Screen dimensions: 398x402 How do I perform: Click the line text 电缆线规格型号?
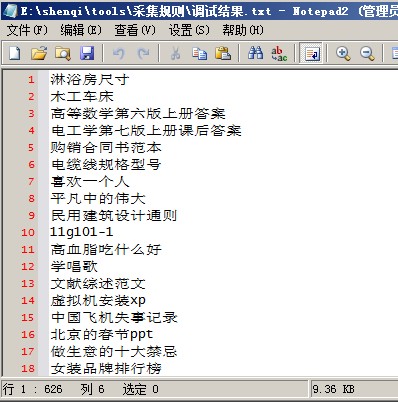[106, 164]
